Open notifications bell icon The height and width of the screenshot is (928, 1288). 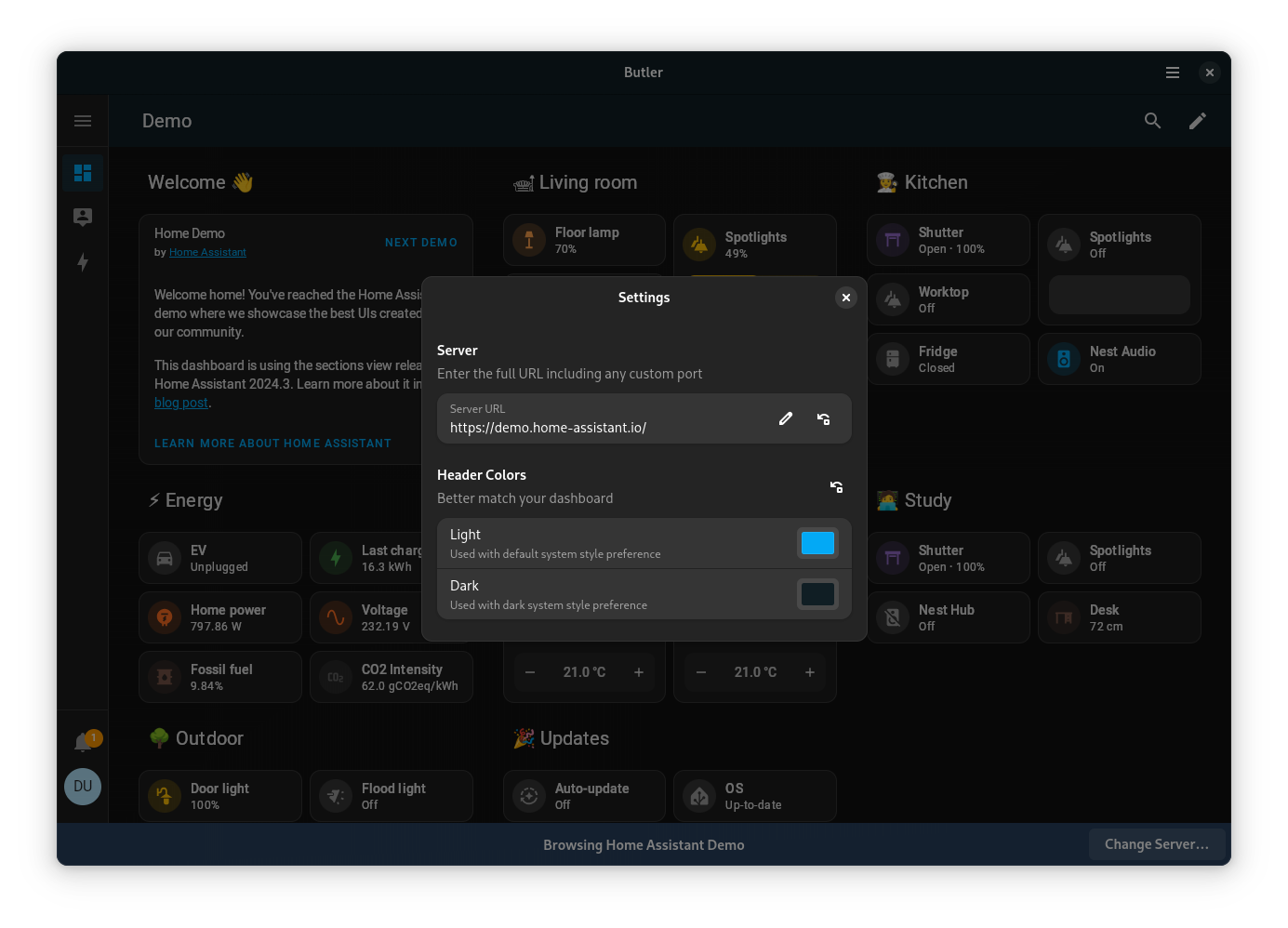tap(83, 742)
